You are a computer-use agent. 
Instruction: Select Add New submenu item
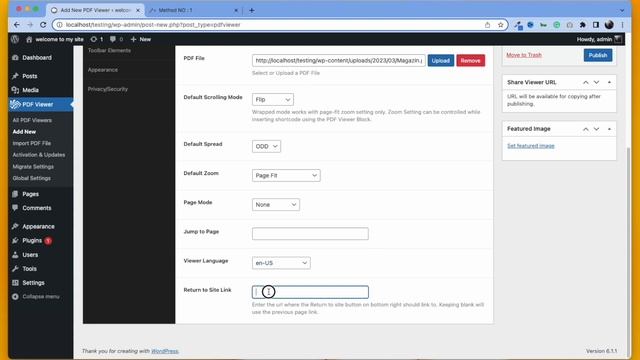click(x=24, y=132)
